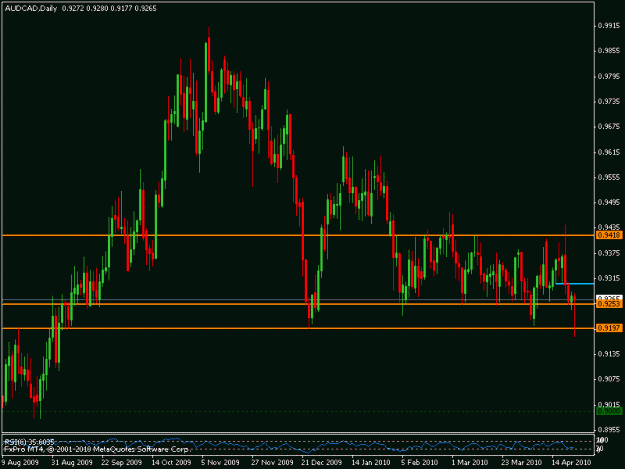
Task: Select the orange line at 0.9418
Action: (298, 235)
